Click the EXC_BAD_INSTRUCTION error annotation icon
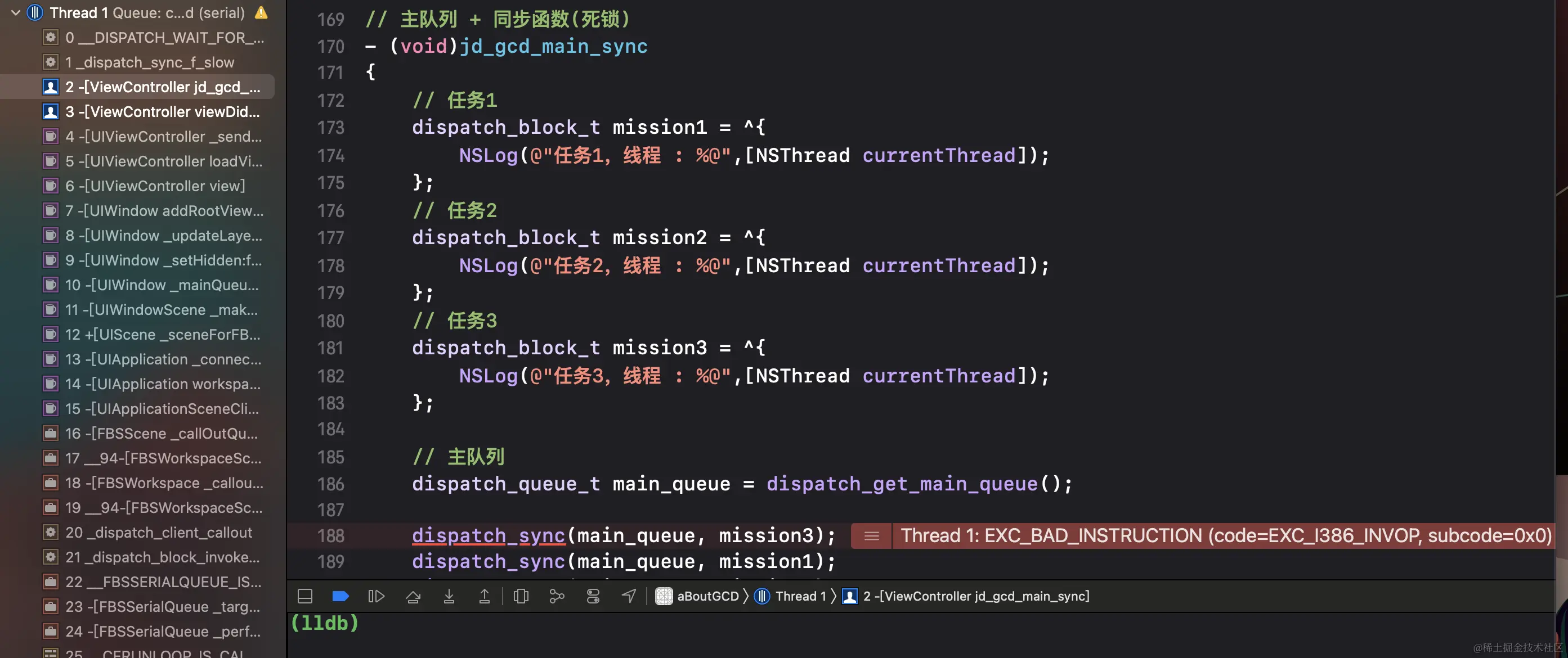 [x=871, y=536]
